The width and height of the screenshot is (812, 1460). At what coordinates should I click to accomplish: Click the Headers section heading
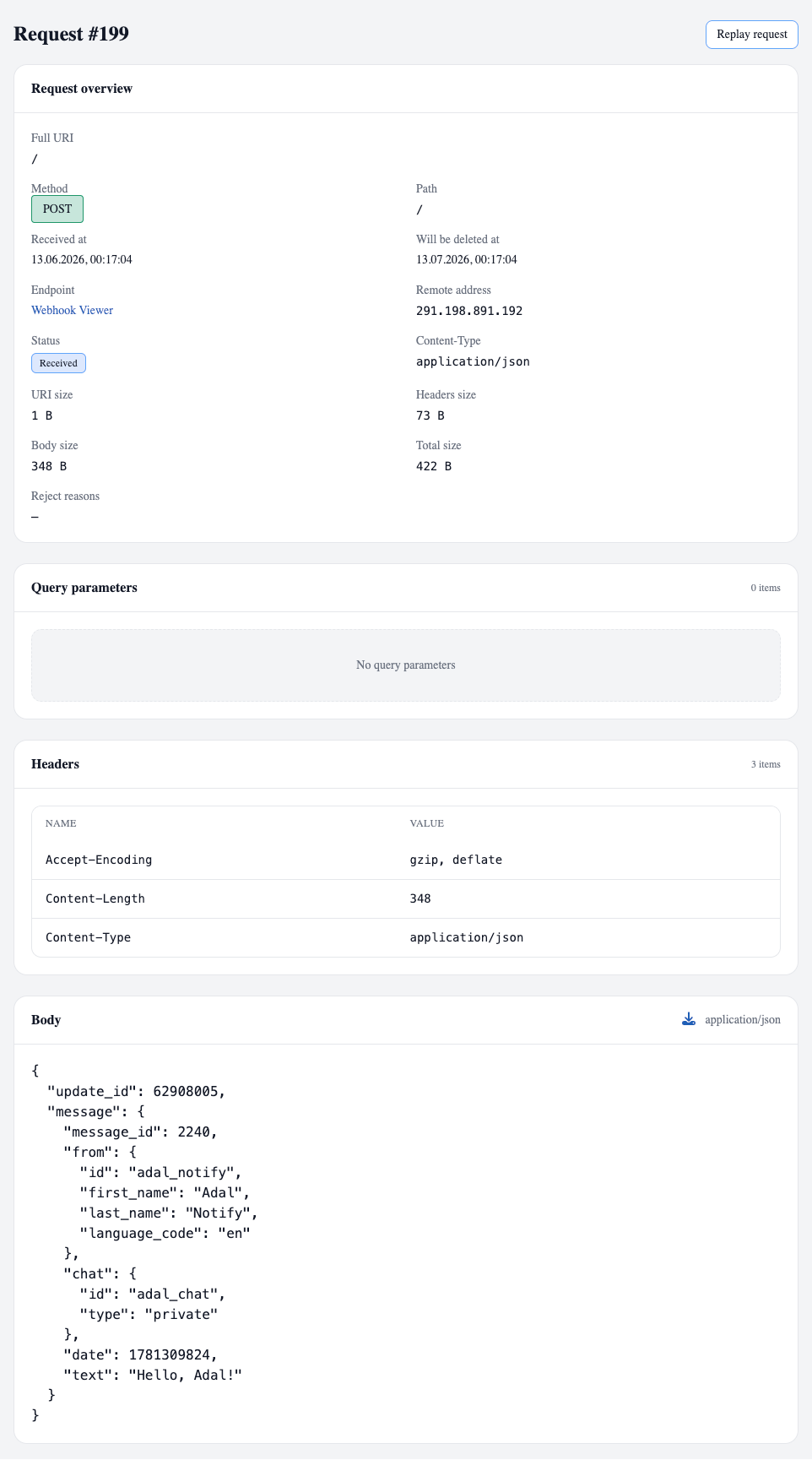tap(55, 764)
